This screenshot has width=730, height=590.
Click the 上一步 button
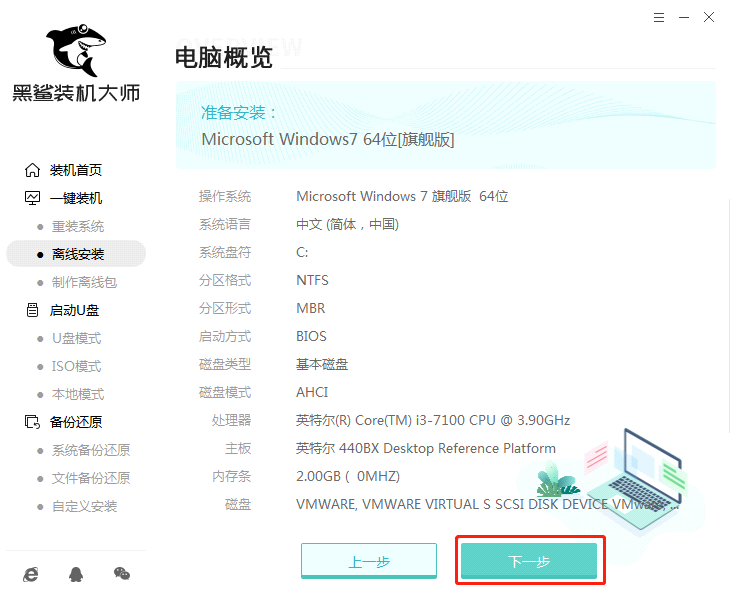[368, 561]
